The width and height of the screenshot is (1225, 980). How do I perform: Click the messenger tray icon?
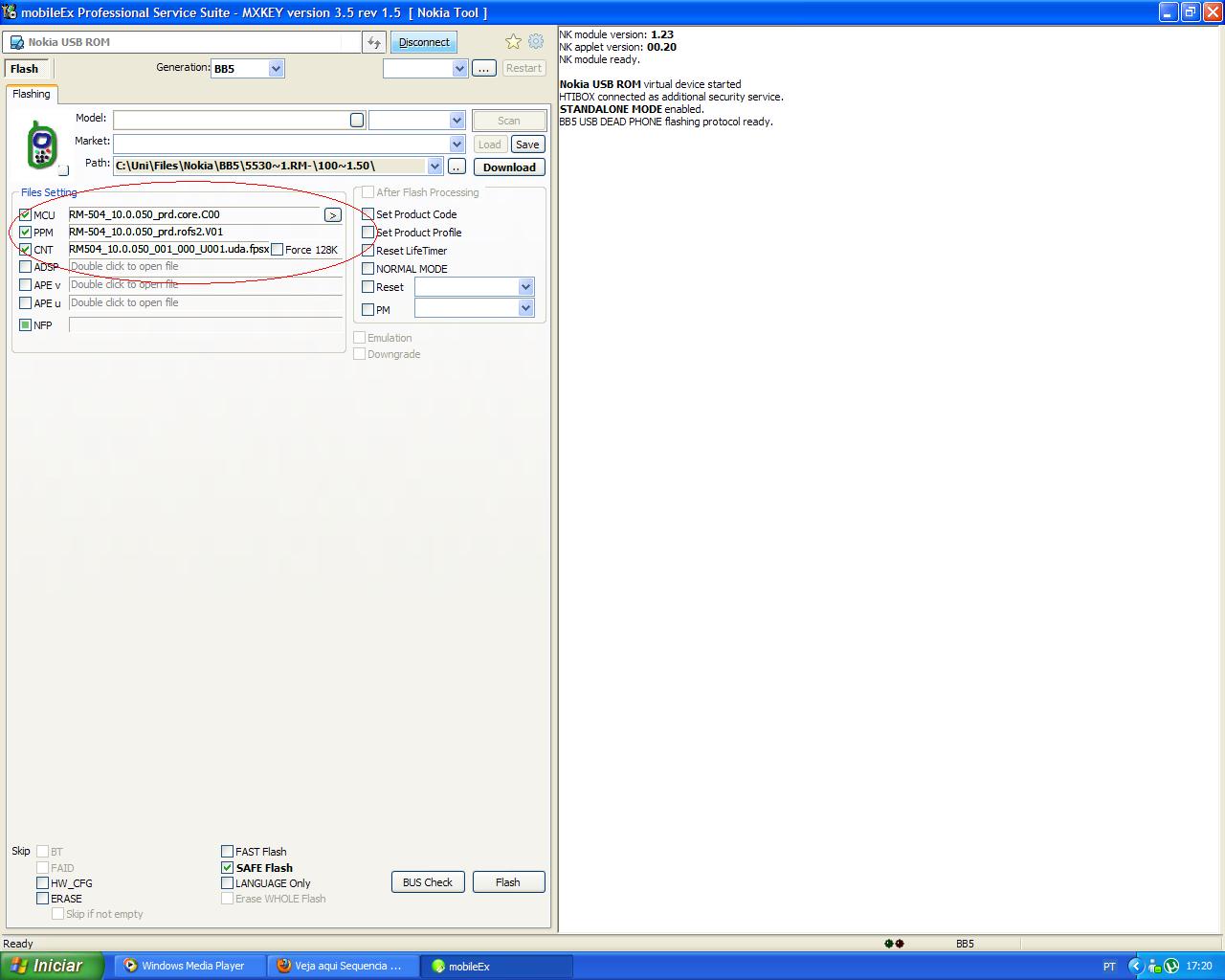(x=1155, y=966)
